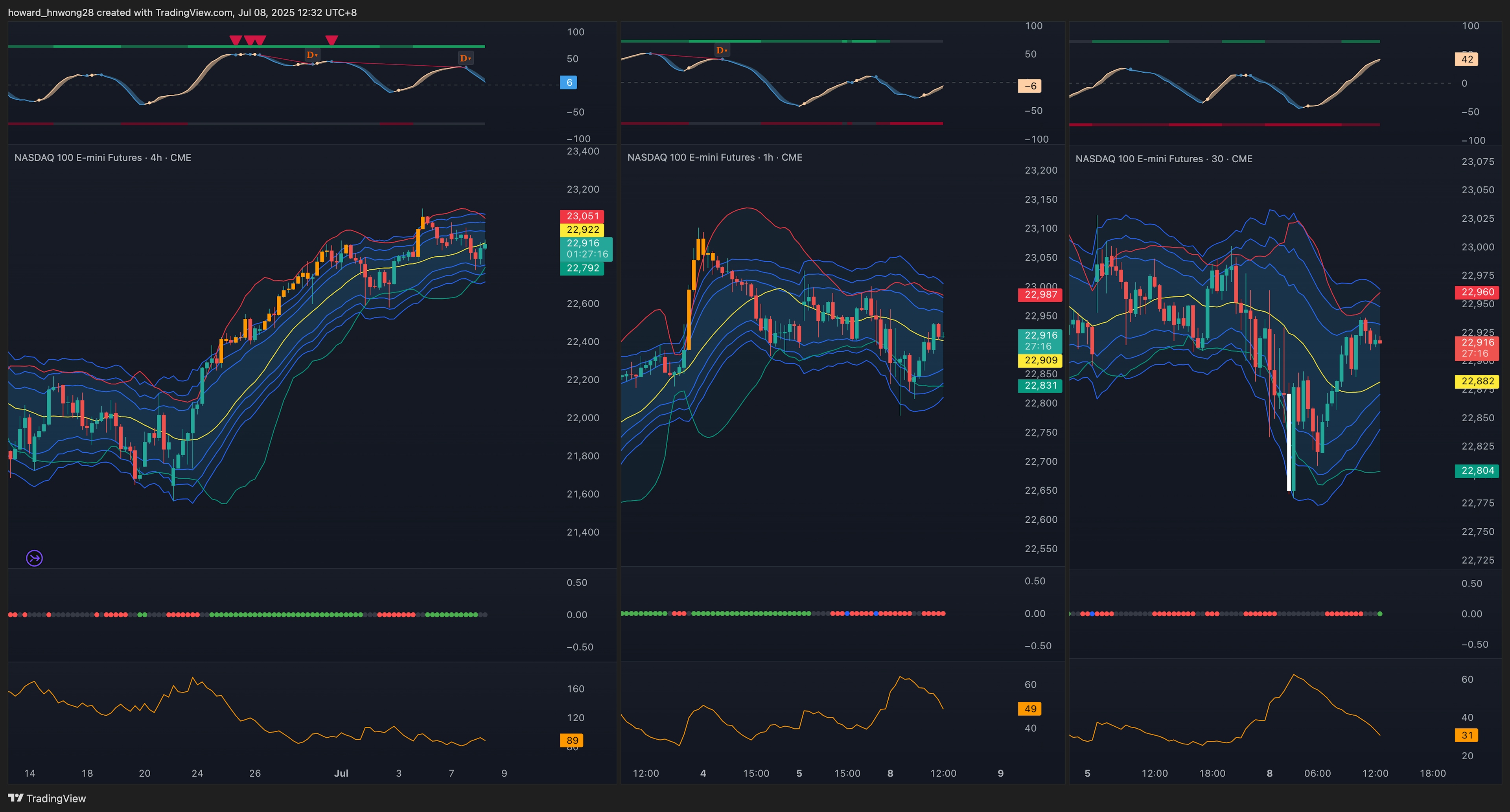The width and height of the screenshot is (1510, 812).
Task: Click the blue 6 oscillator value label on the 4h pane
Action: pos(569,83)
